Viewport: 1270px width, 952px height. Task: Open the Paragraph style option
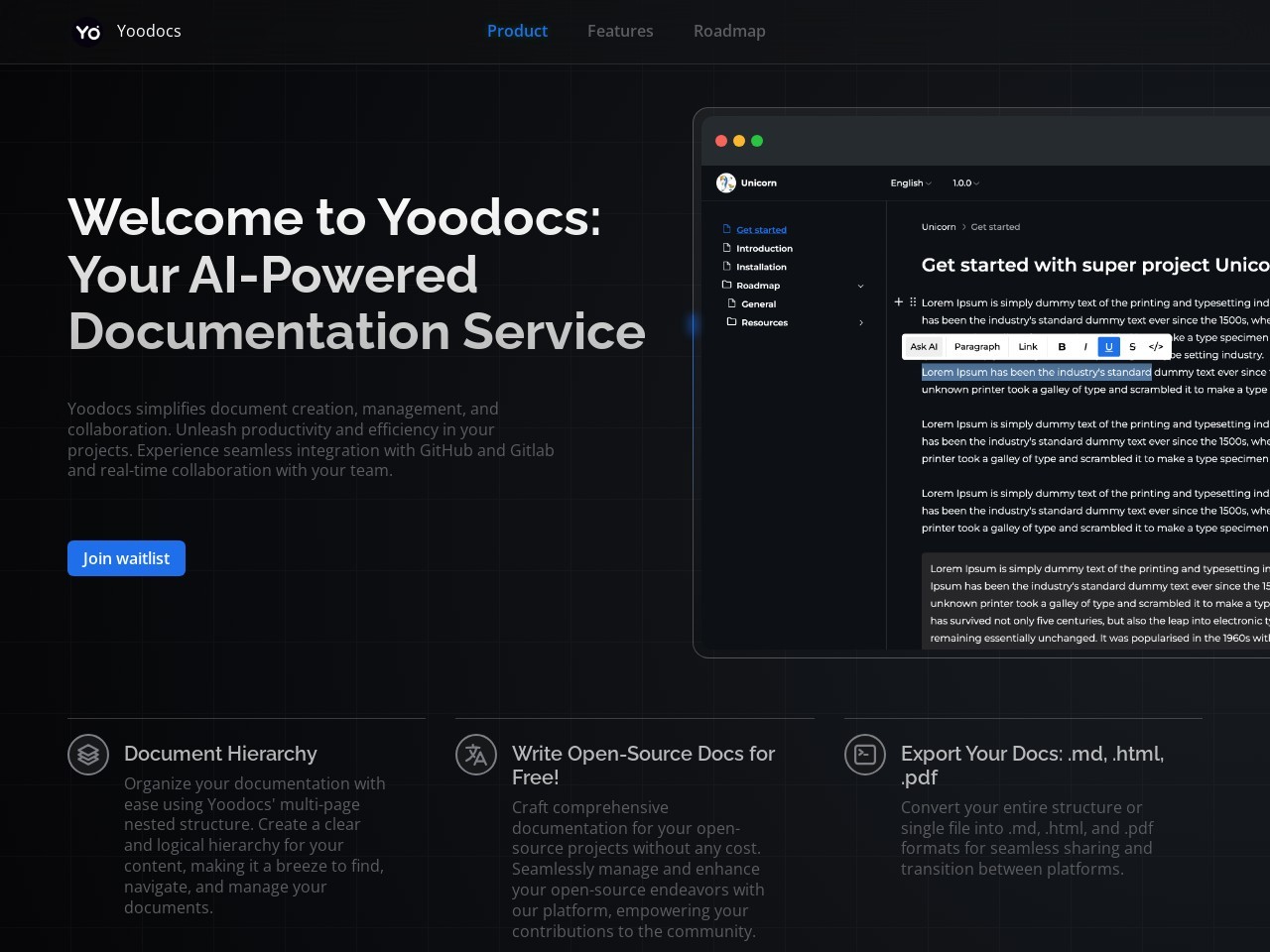977,347
